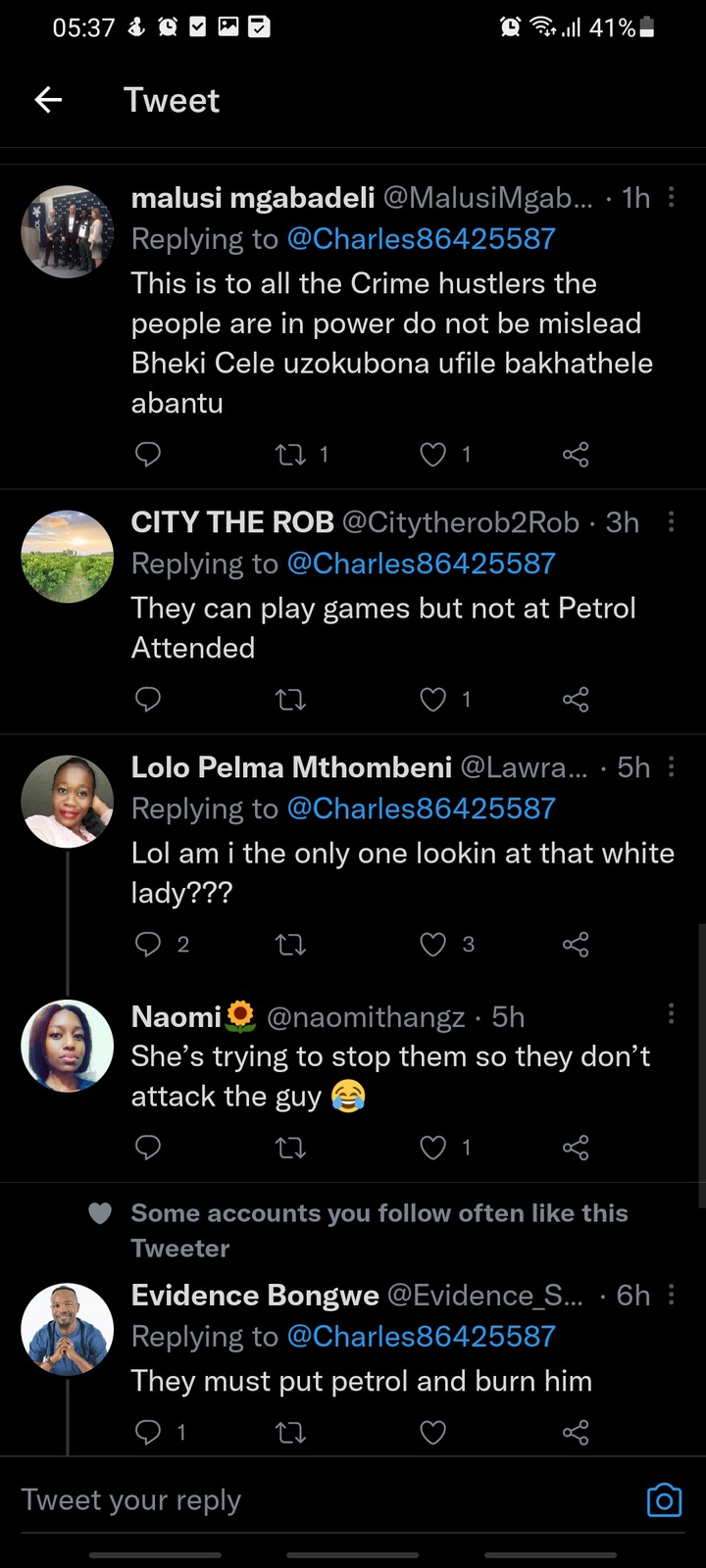The height and width of the screenshot is (1568, 706).
Task: Open more options for Naomi's tweet
Action: 671,1014
